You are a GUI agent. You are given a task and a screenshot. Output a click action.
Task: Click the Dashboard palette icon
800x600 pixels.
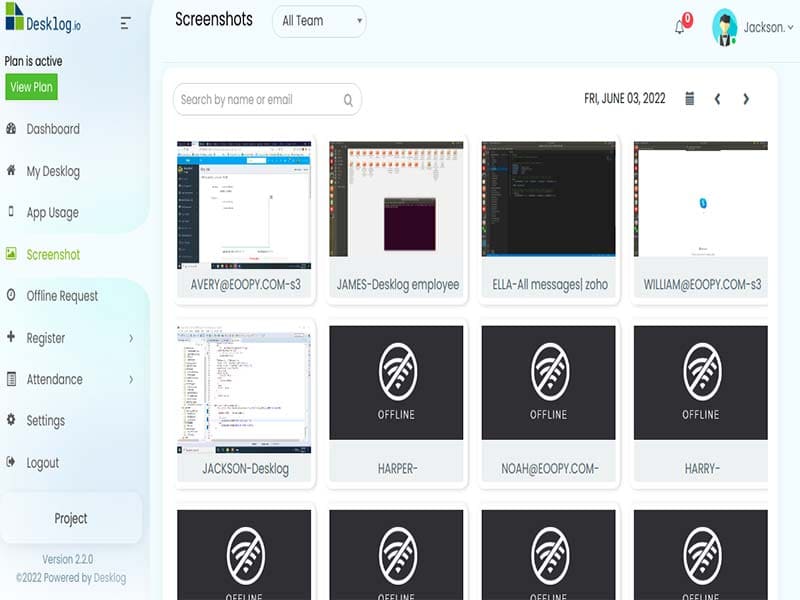pos(11,129)
